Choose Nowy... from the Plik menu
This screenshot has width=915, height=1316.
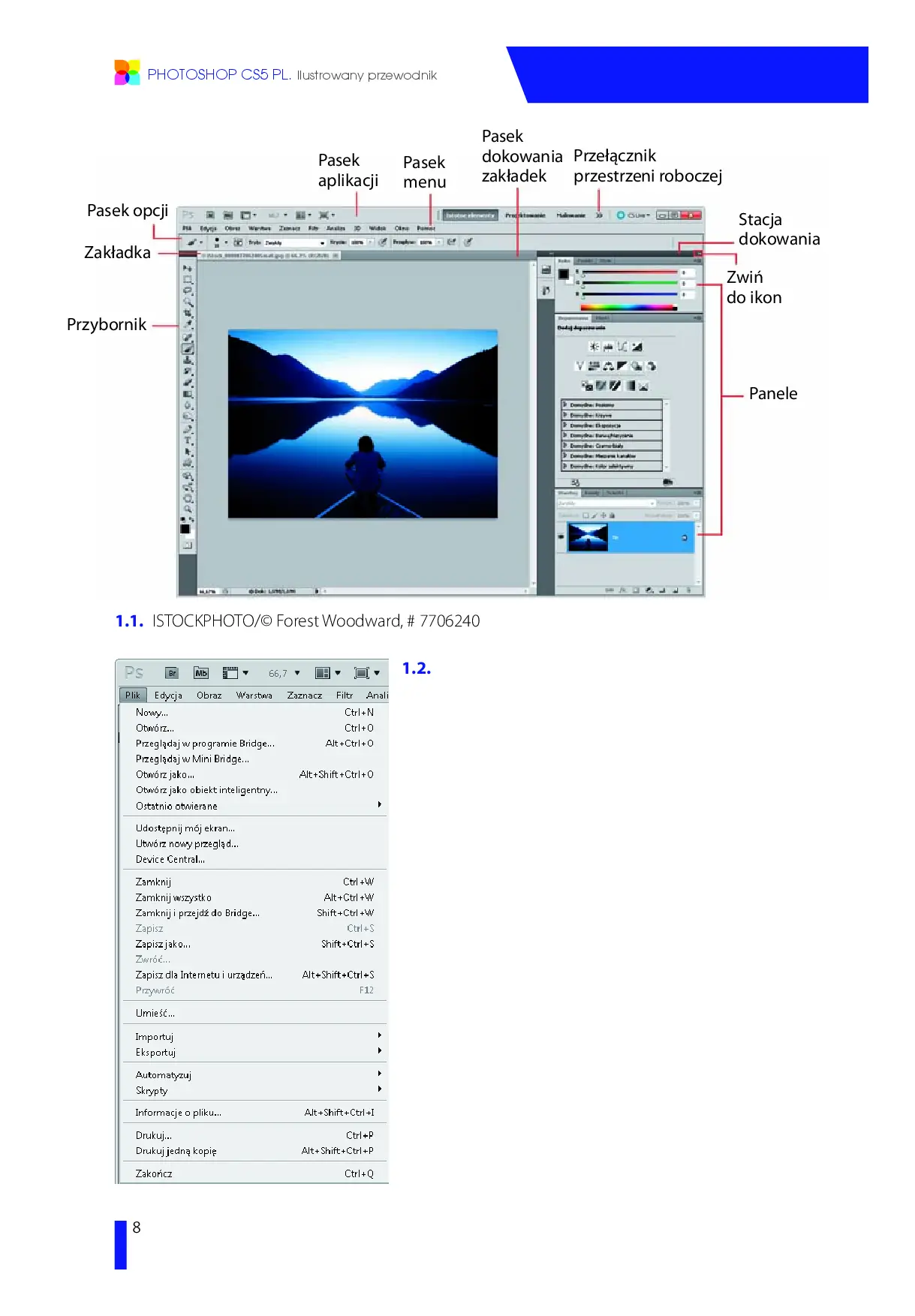click(x=255, y=713)
